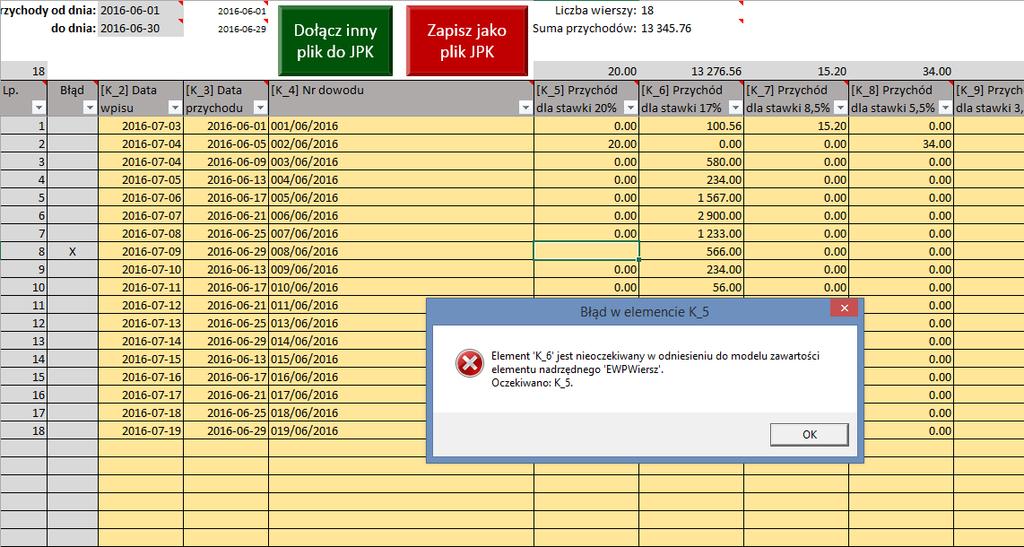
Task: Open the K_4 Nr dowodu filter dropdown
Action: (x=525, y=108)
